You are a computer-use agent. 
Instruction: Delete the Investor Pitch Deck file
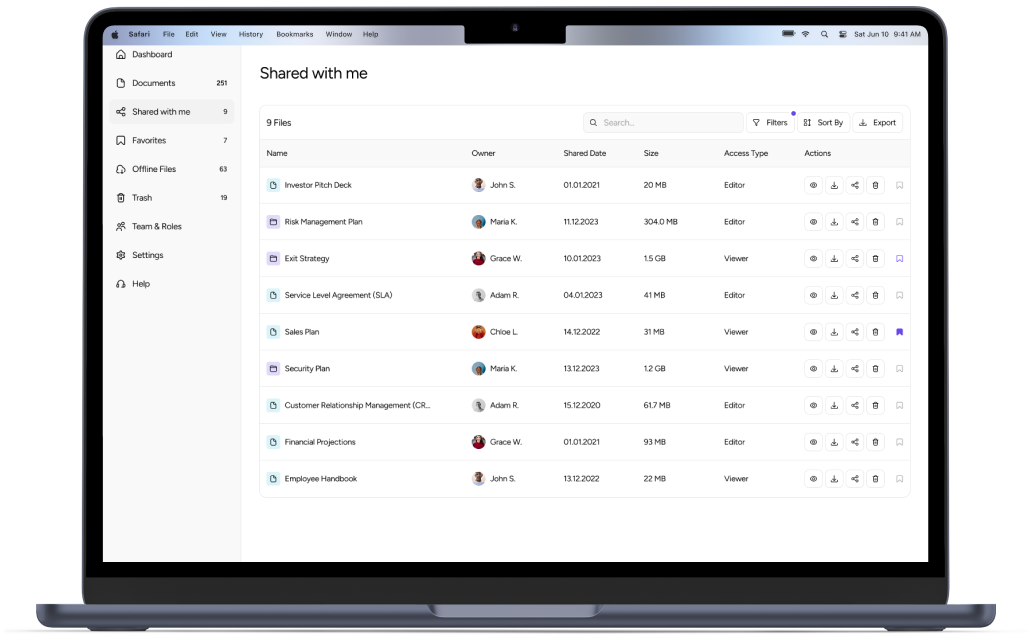click(875, 186)
